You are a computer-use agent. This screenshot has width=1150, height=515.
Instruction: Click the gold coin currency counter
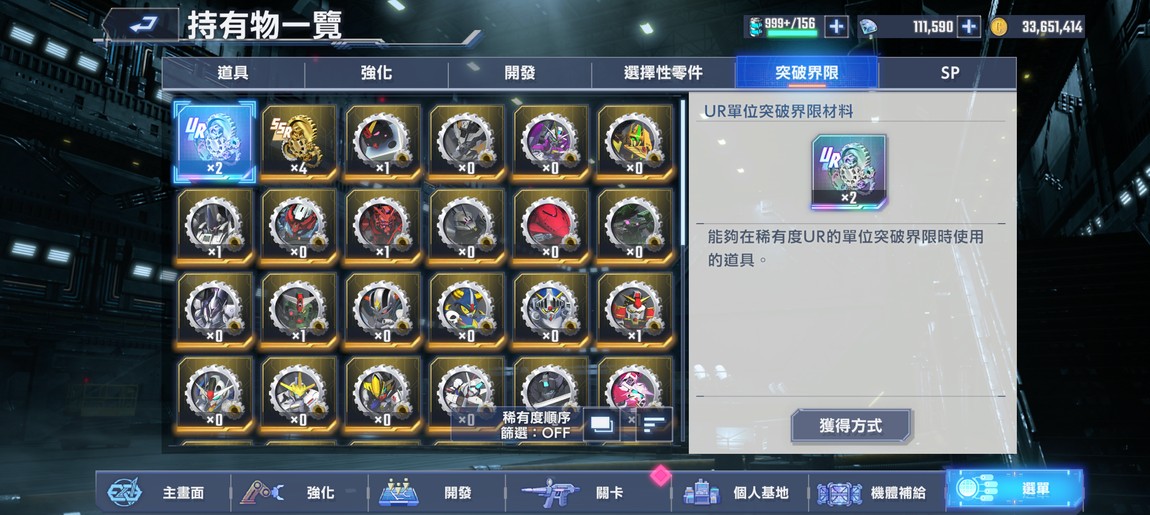(x=1036, y=27)
